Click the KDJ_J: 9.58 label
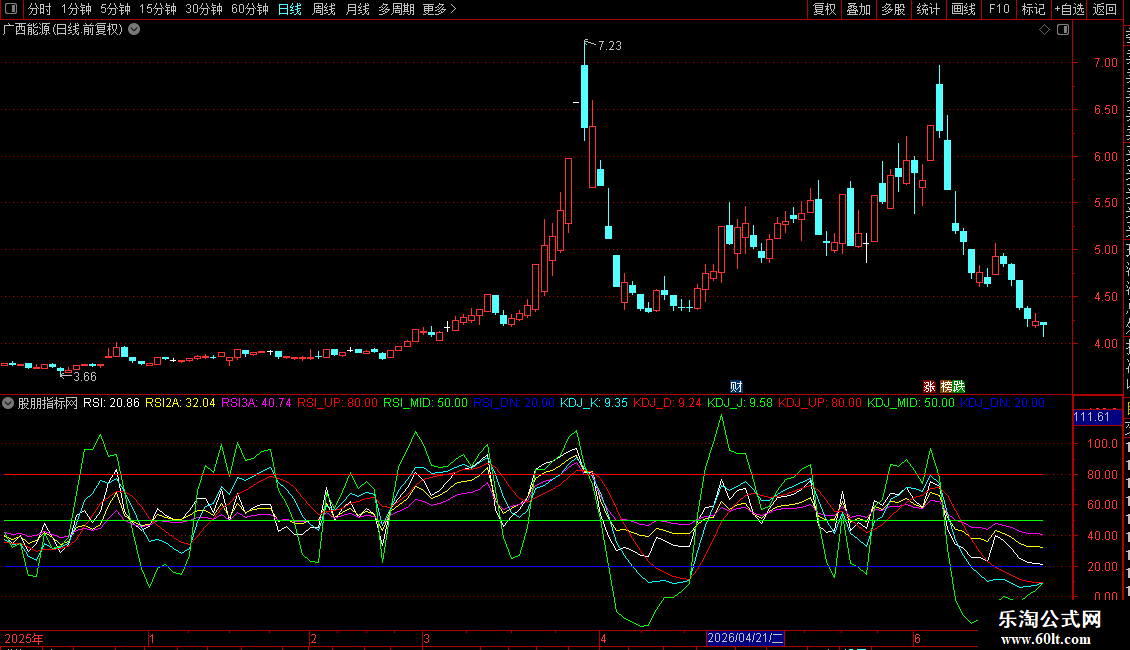Screen dimensions: 1130x650 (x=740, y=403)
